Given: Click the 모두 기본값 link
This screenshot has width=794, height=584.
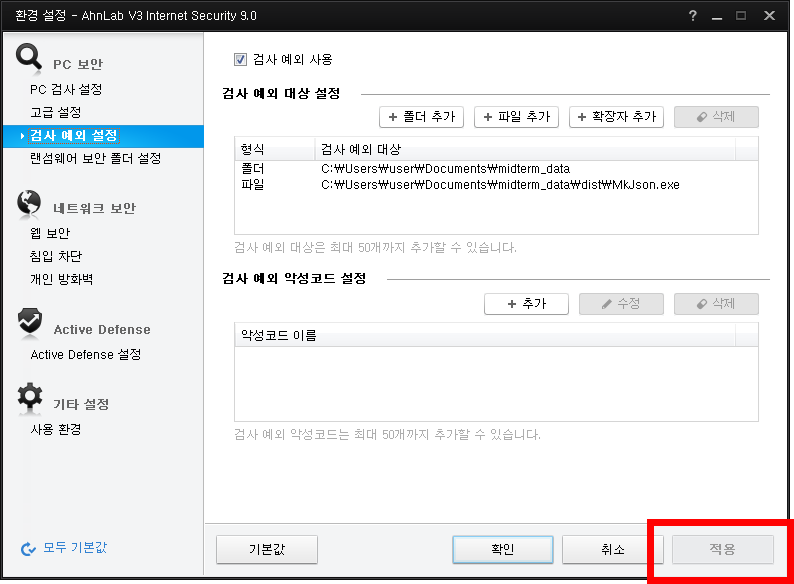Looking at the screenshot, I should [75, 548].
